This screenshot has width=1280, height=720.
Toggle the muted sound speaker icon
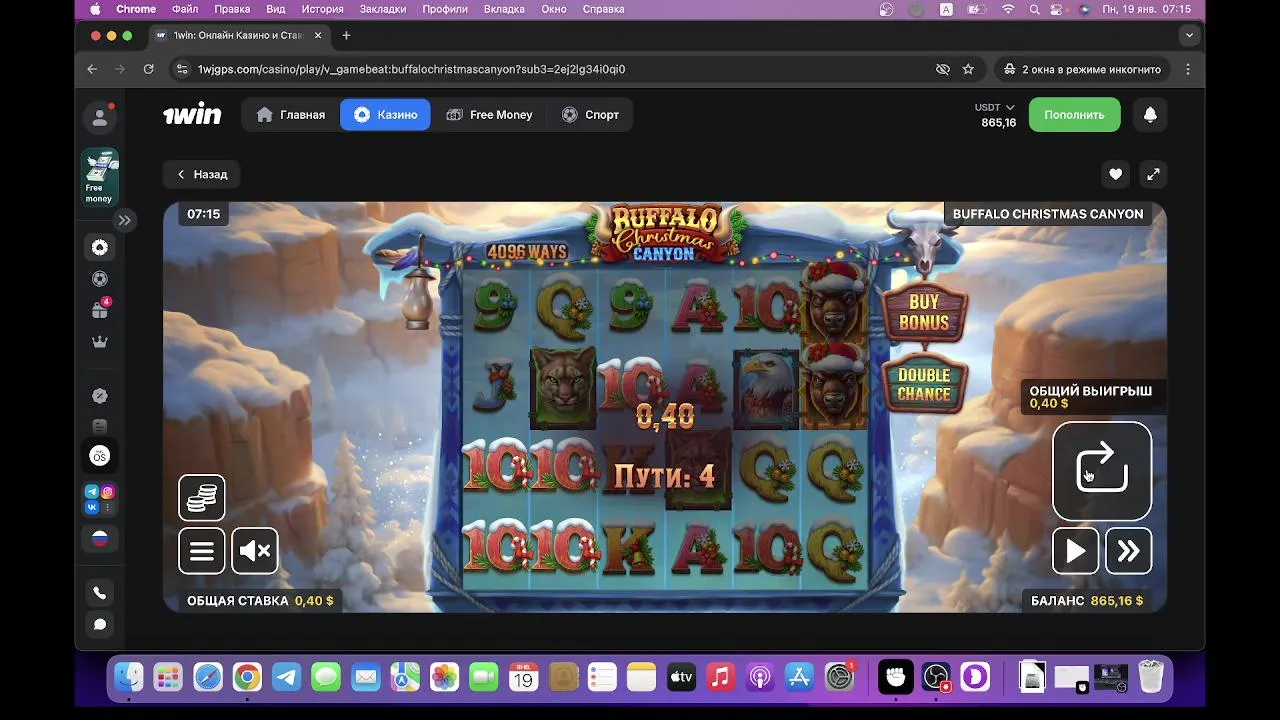(x=255, y=551)
